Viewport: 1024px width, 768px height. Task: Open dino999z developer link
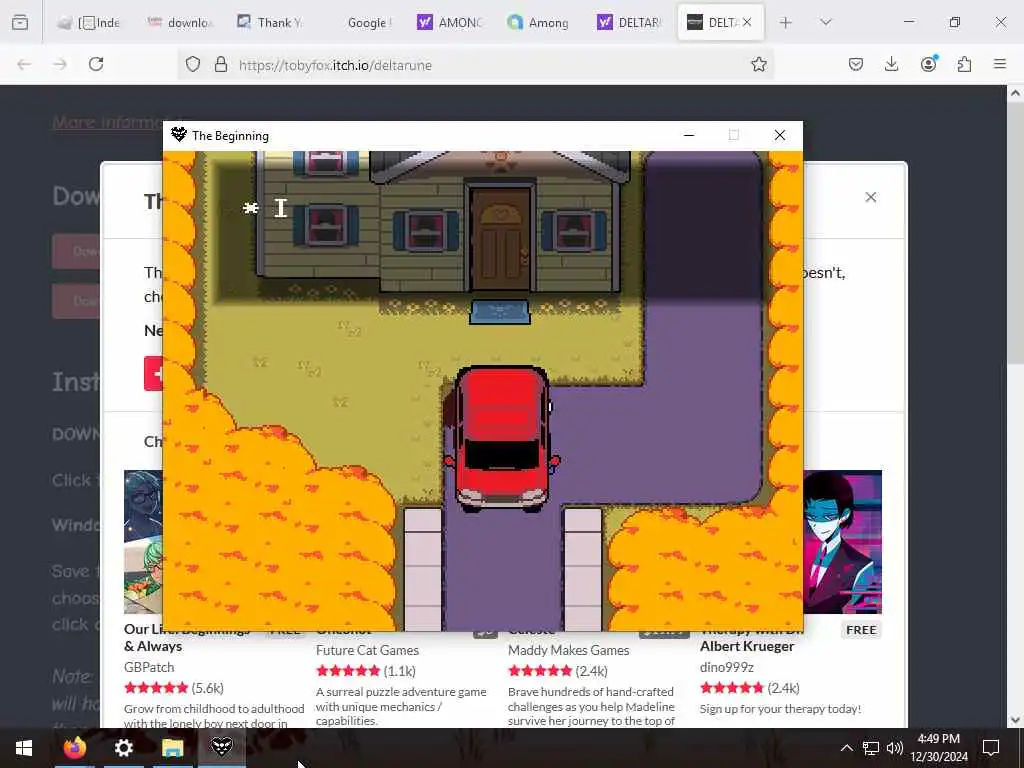coord(727,667)
